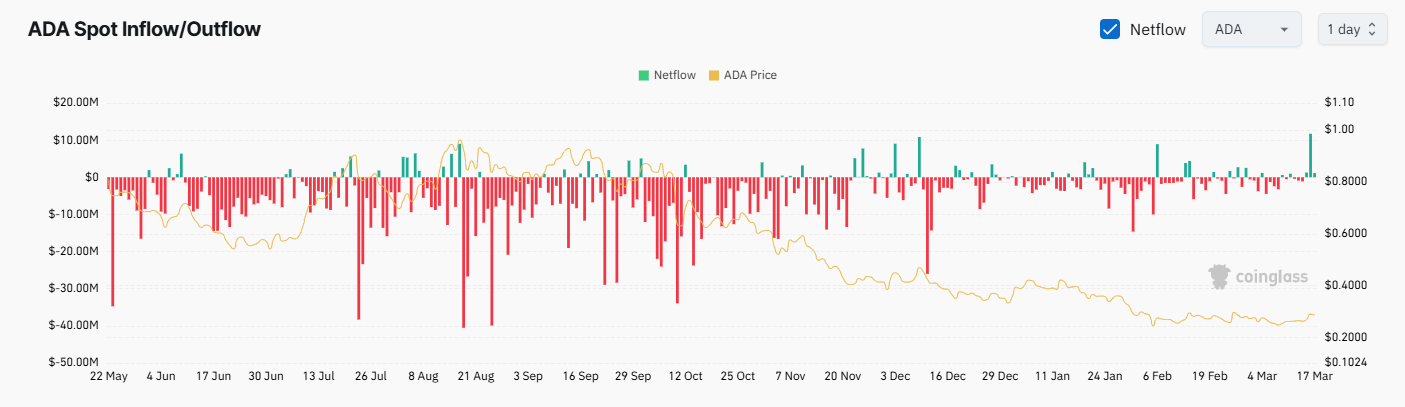
Task: Click the yellow ADA Price legend square
Action: pyautogui.click(x=713, y=75)
